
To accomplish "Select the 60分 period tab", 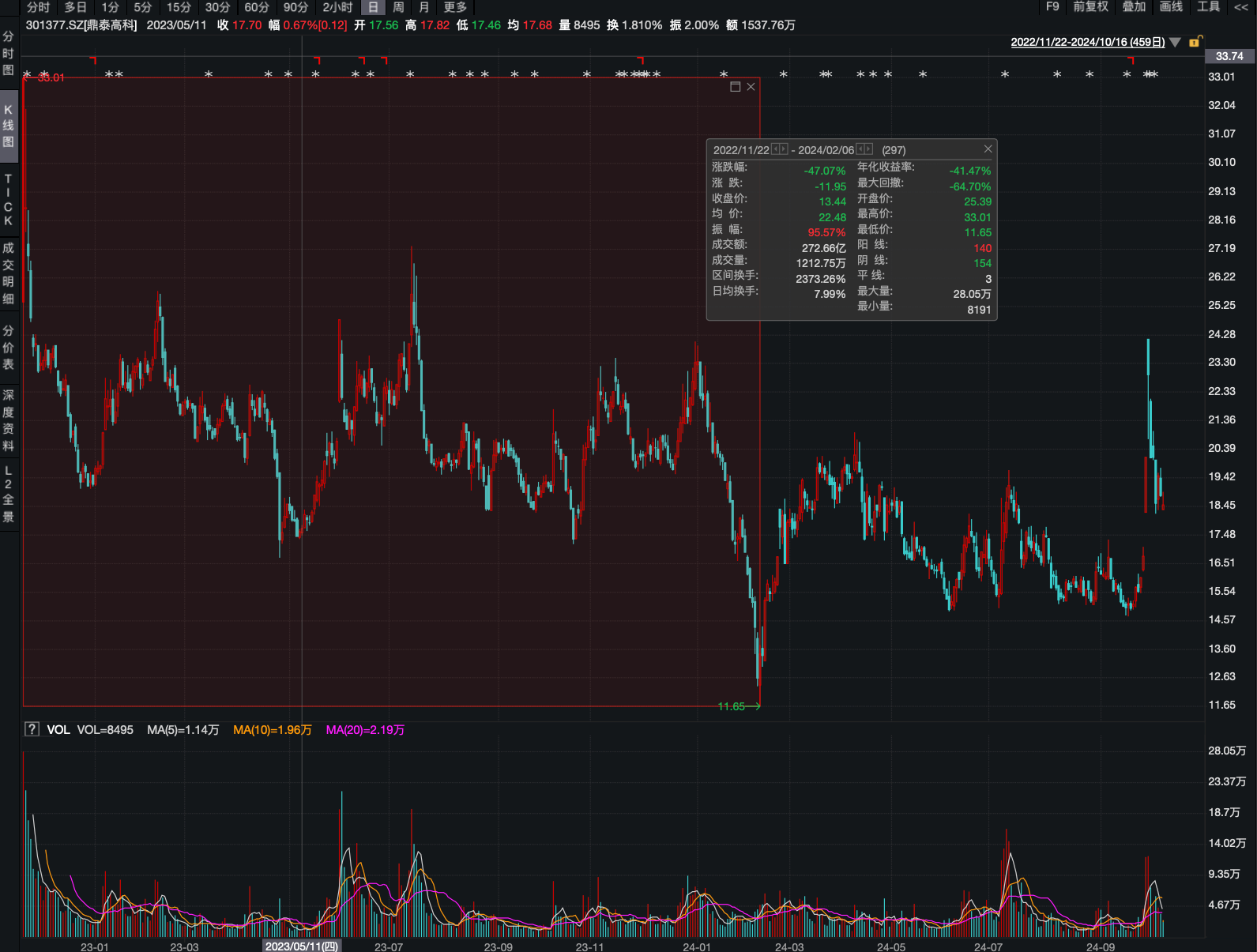I will point(256,7).
